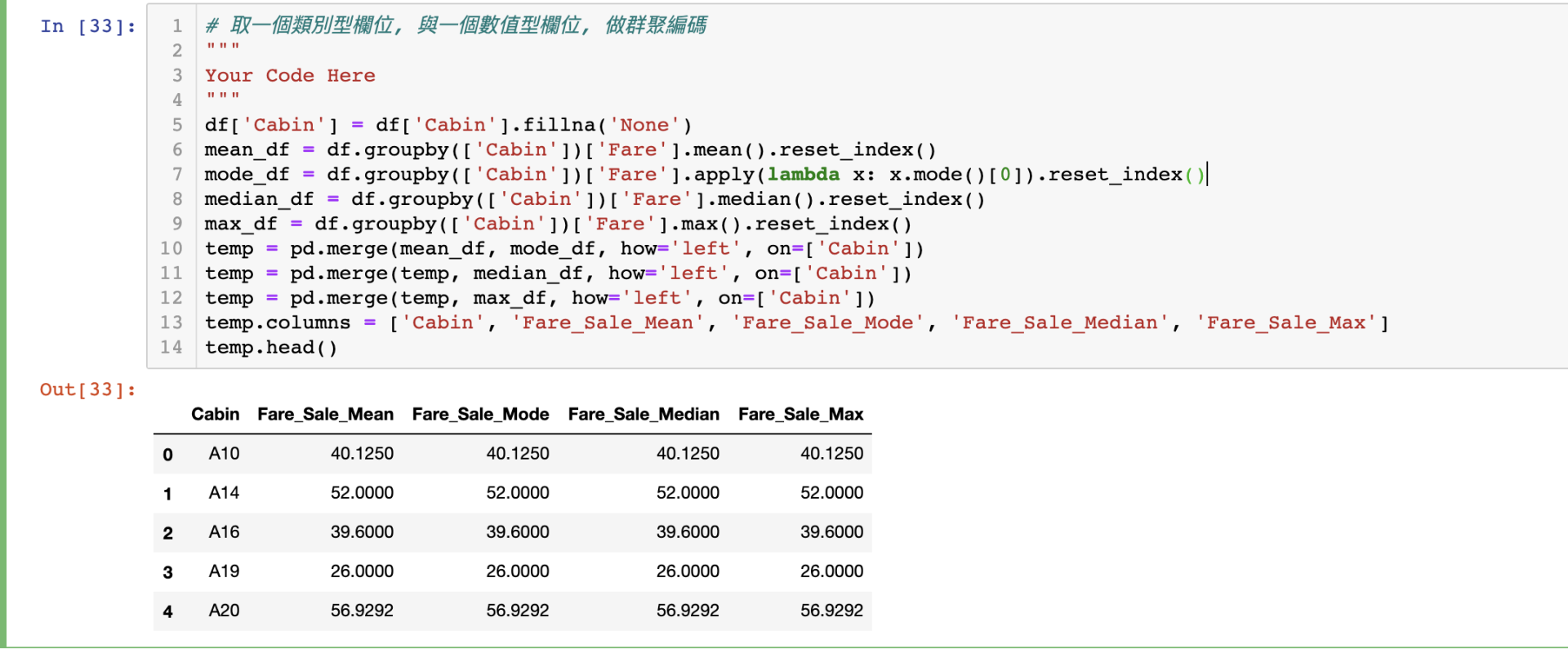The height and width of the screenshot is (649, 1568).
Task: Click Fare_Sale_Mean value 40.1250
Action: point(362,454)
